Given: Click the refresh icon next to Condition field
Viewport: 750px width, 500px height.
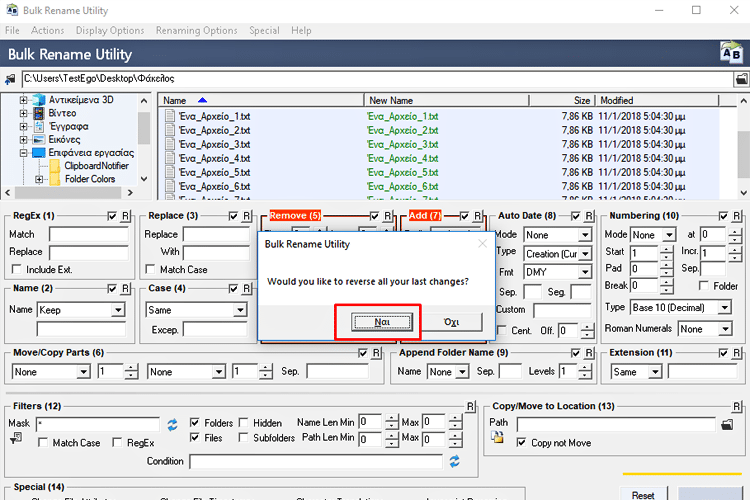Looking at the screenshot, I should [x=454, y=461].
